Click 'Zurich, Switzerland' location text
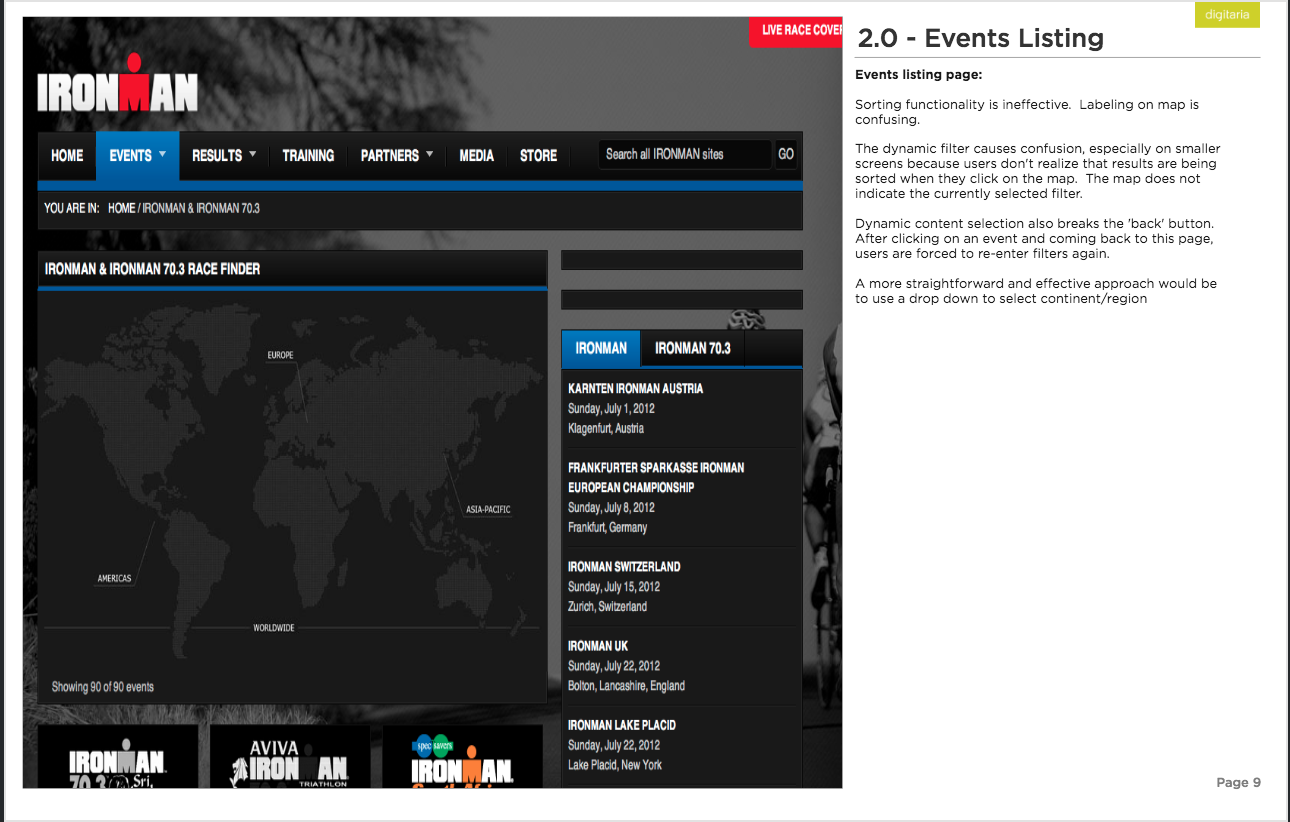 point(607,606)
